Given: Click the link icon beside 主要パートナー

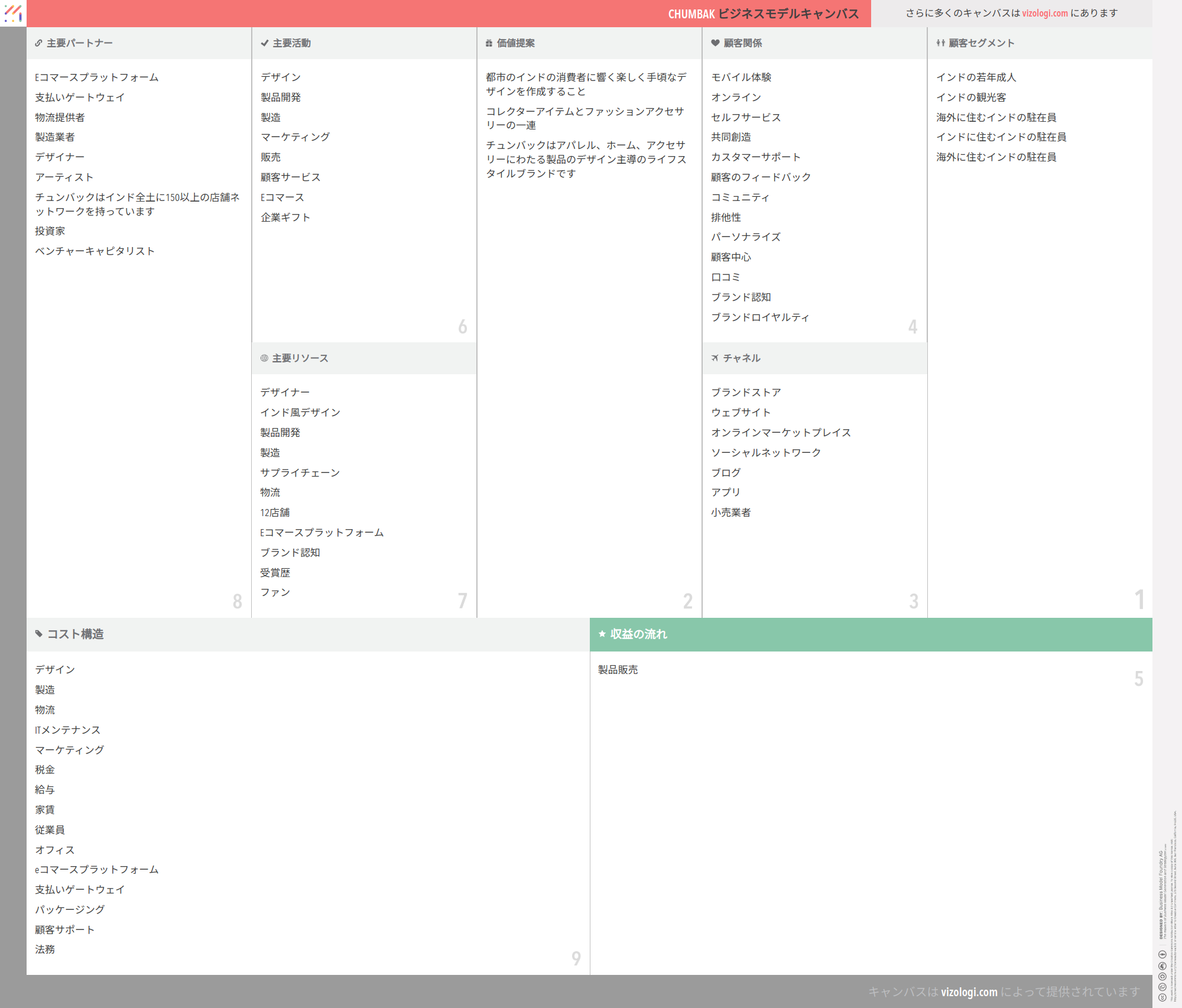Looking at the screenshot, I should [x=38, y=43].
